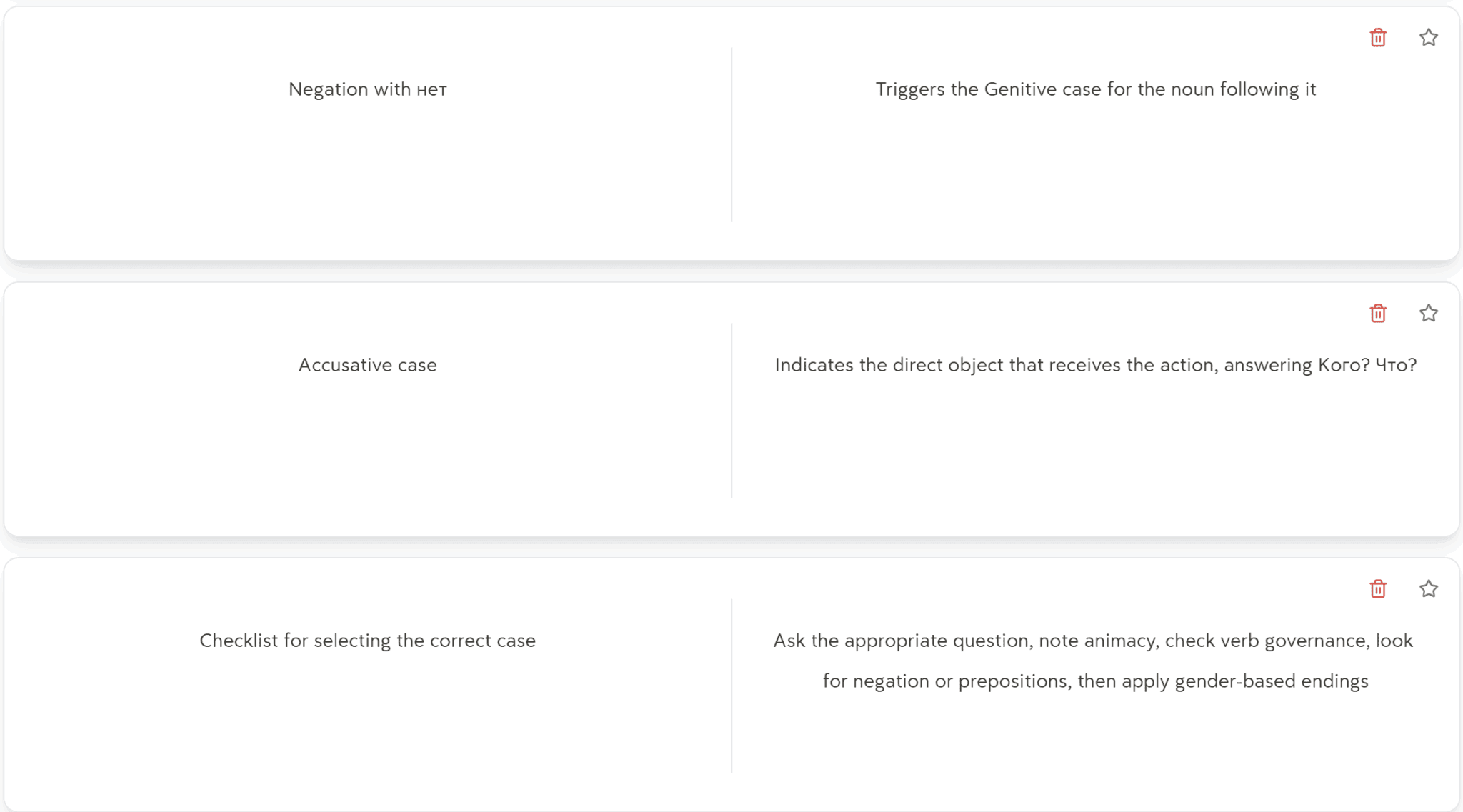Delete the "Negation with нет" flashcard

pyautogui.click(x=1378, y=38)
